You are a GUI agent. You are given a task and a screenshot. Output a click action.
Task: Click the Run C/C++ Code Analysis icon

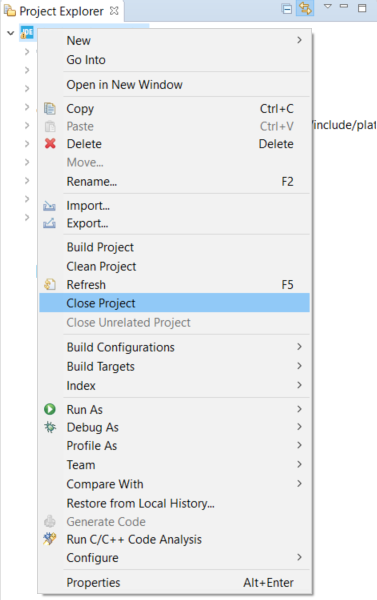coord(50,539)
